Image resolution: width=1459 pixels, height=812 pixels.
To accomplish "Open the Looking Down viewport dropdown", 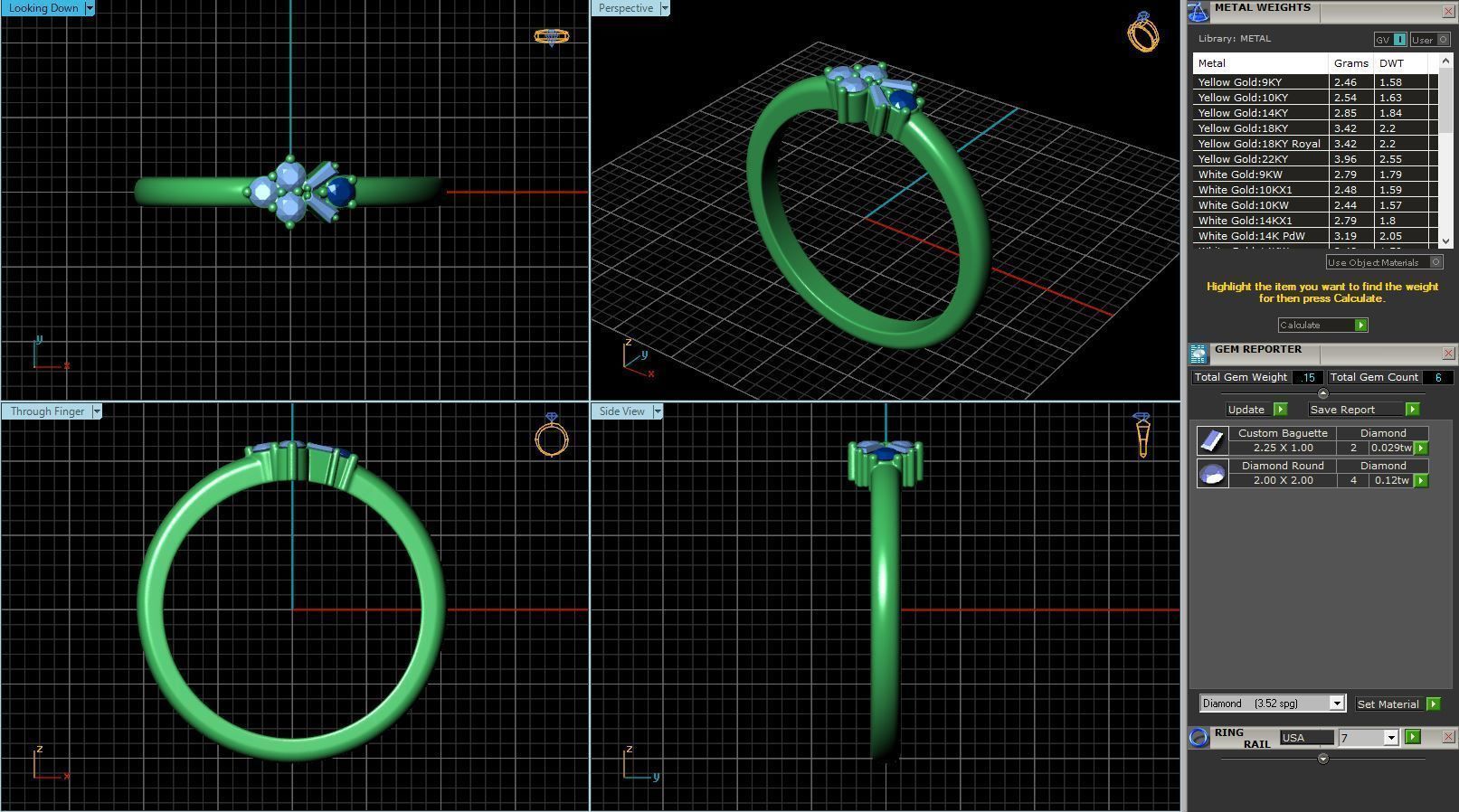I will [90, 8].
